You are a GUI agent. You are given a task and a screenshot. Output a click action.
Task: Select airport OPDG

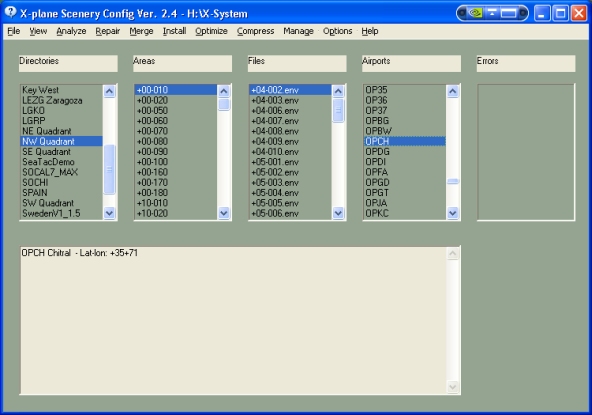point(405,151)
